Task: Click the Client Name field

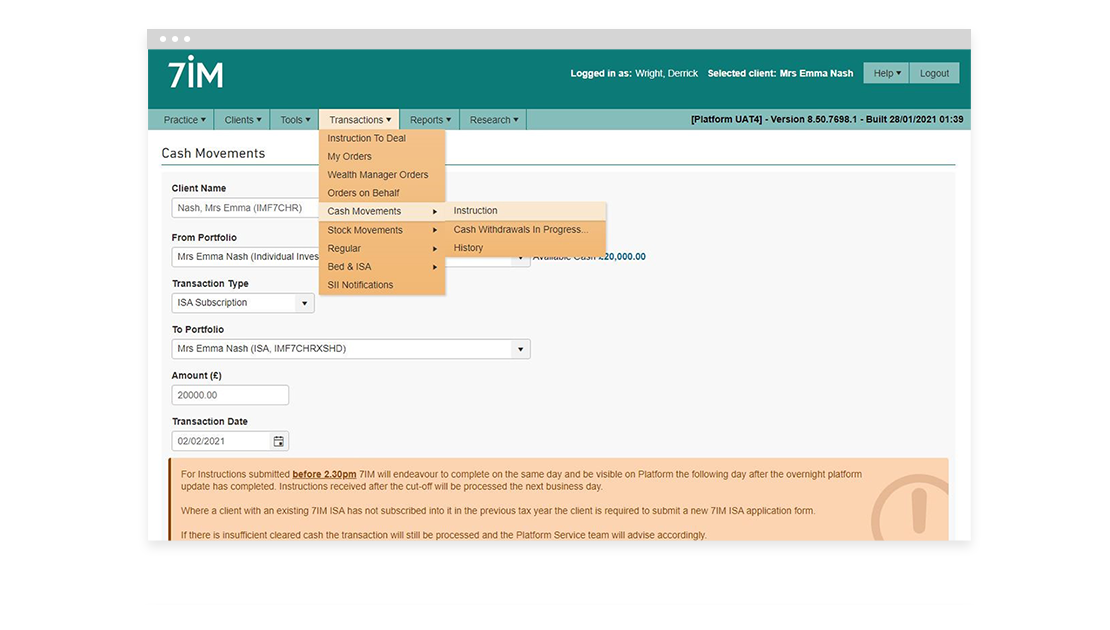Action: point(245,208)
